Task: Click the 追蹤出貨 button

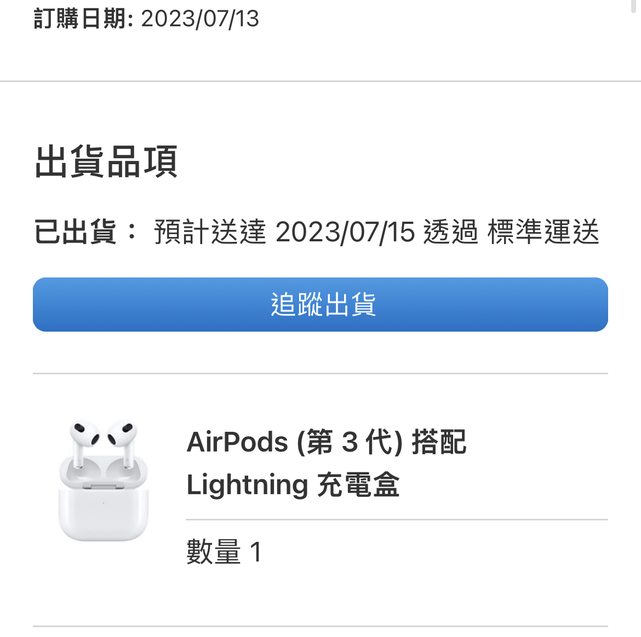Action: 320,304
